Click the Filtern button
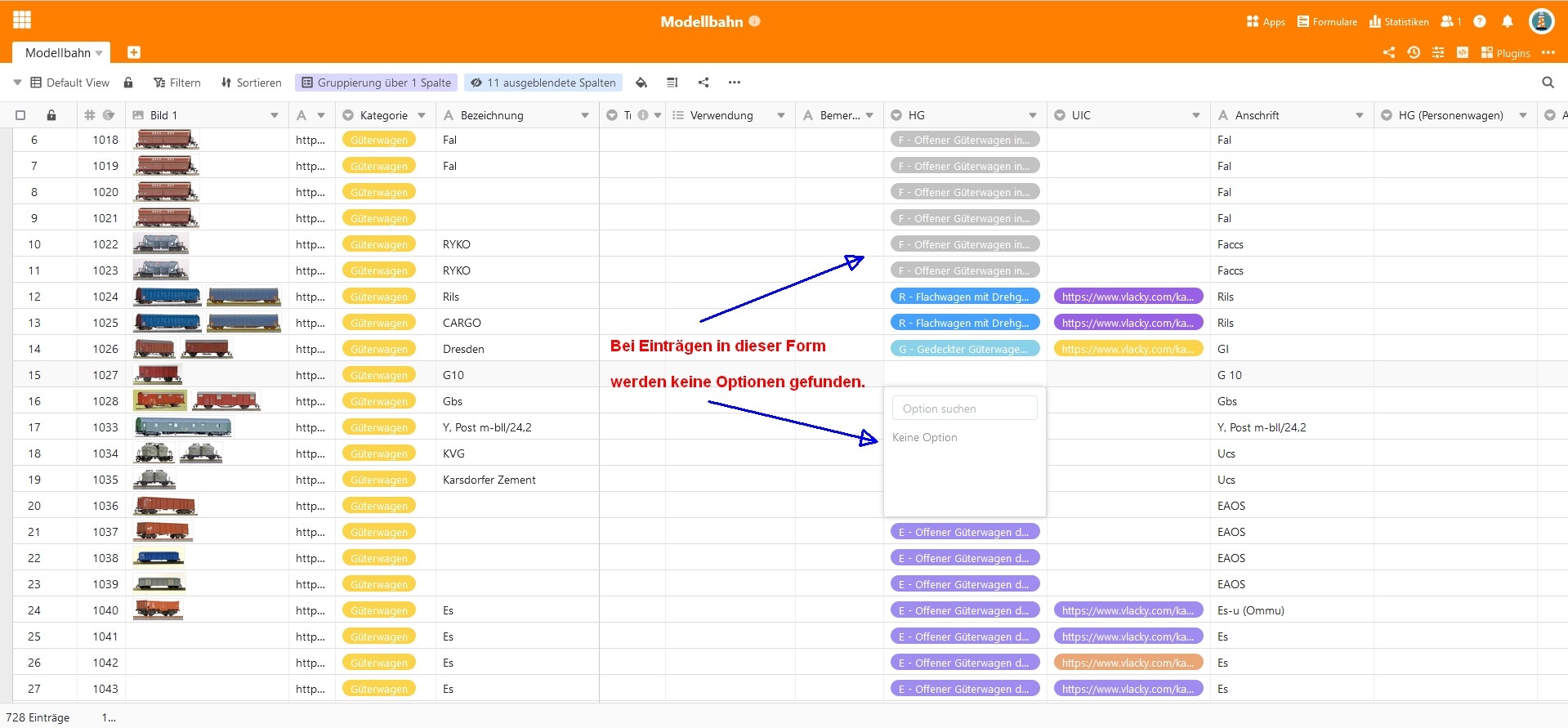Image resolution: width=1568 pixels, height=728 pixels. [177, 83]
